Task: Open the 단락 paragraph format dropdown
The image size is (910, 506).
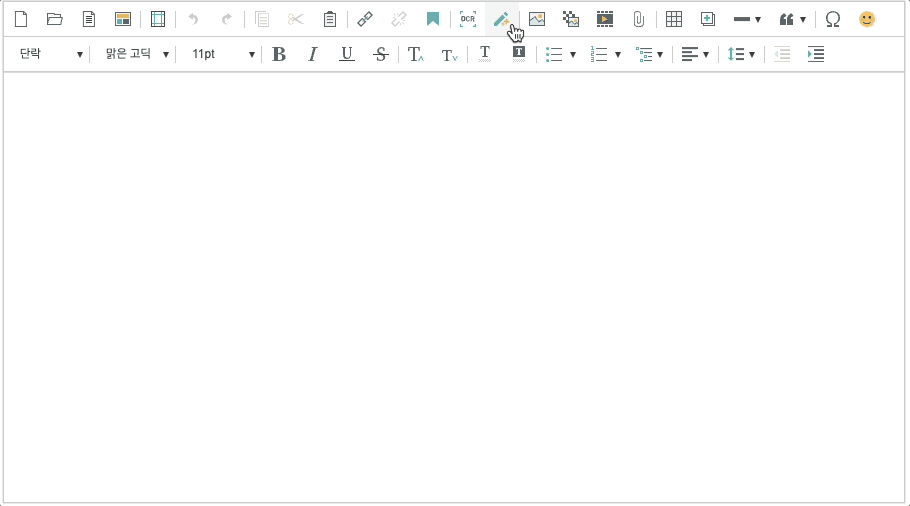Action: (x=50, y=54)
